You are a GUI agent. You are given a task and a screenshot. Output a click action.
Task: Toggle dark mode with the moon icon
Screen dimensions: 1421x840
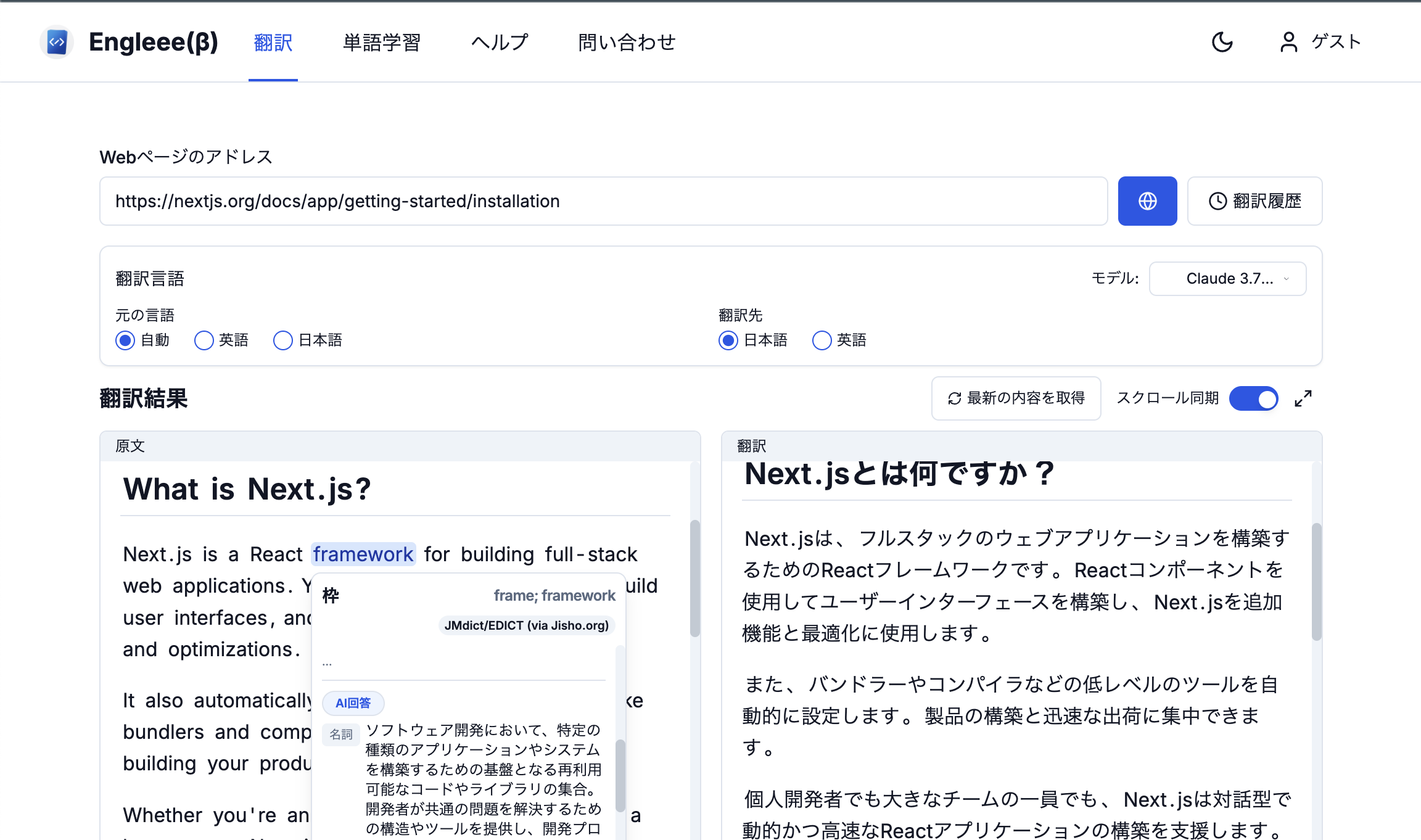coord(1222,42)
